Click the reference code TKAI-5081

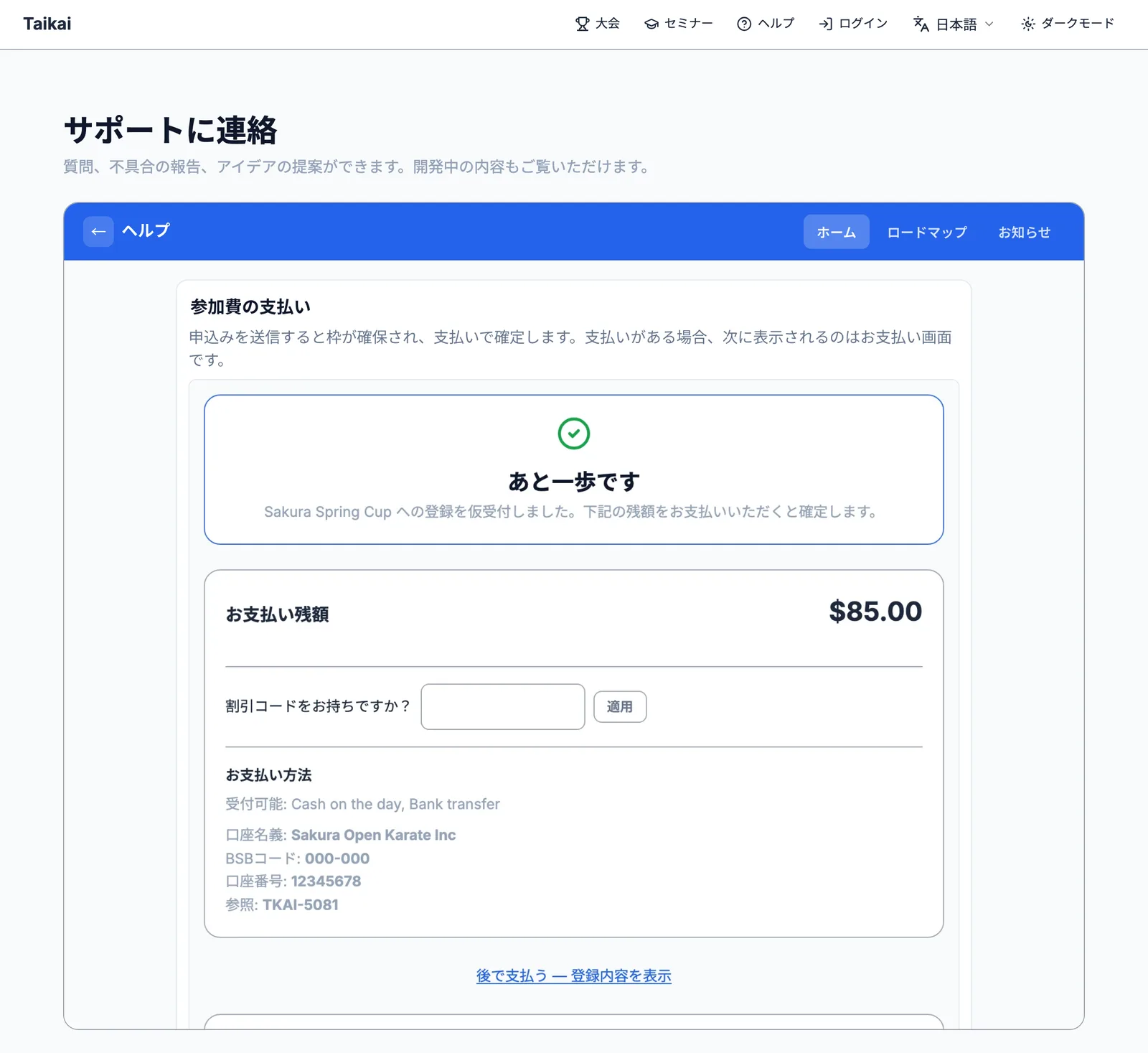pos(301,905)
